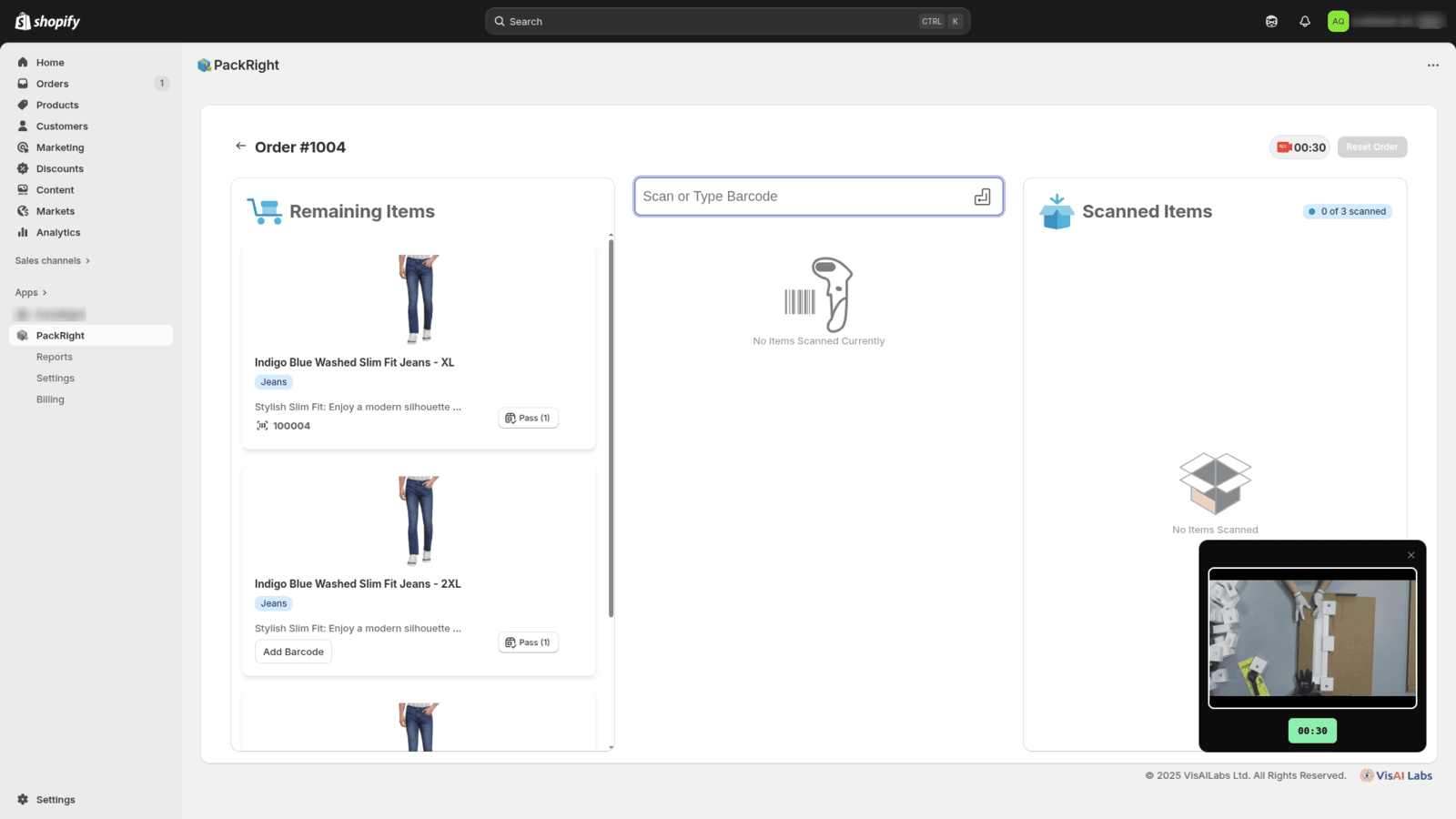Select the barcode scan icon in barcode field
The height and width of the screenshot is (819, 1456).
[983, 196]
